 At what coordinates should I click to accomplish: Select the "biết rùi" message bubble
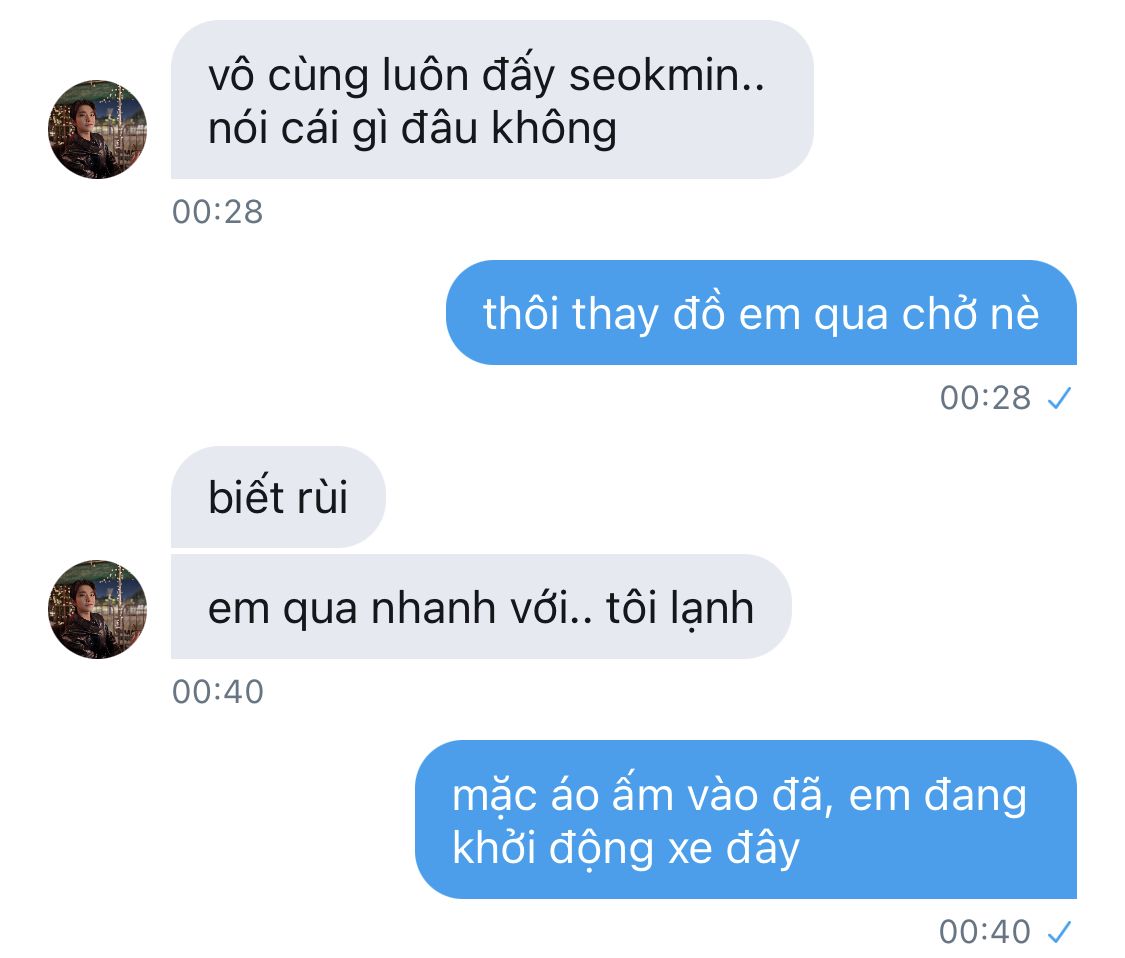click(278, 497)
